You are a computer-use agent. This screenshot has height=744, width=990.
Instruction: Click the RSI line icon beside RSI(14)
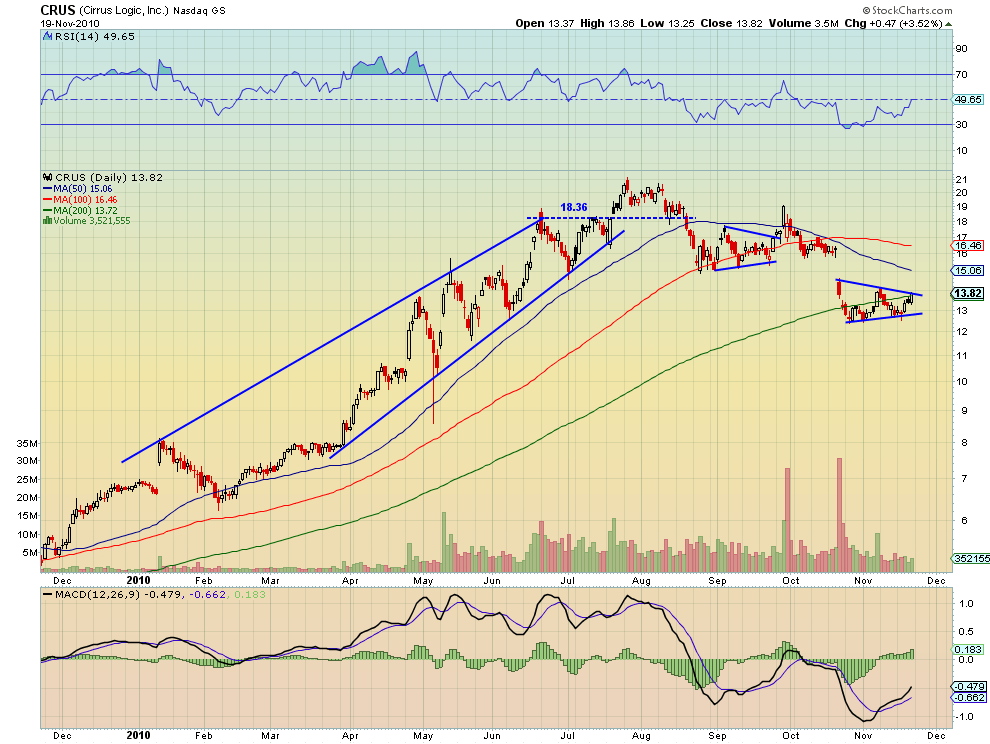(x=47, y=37)
